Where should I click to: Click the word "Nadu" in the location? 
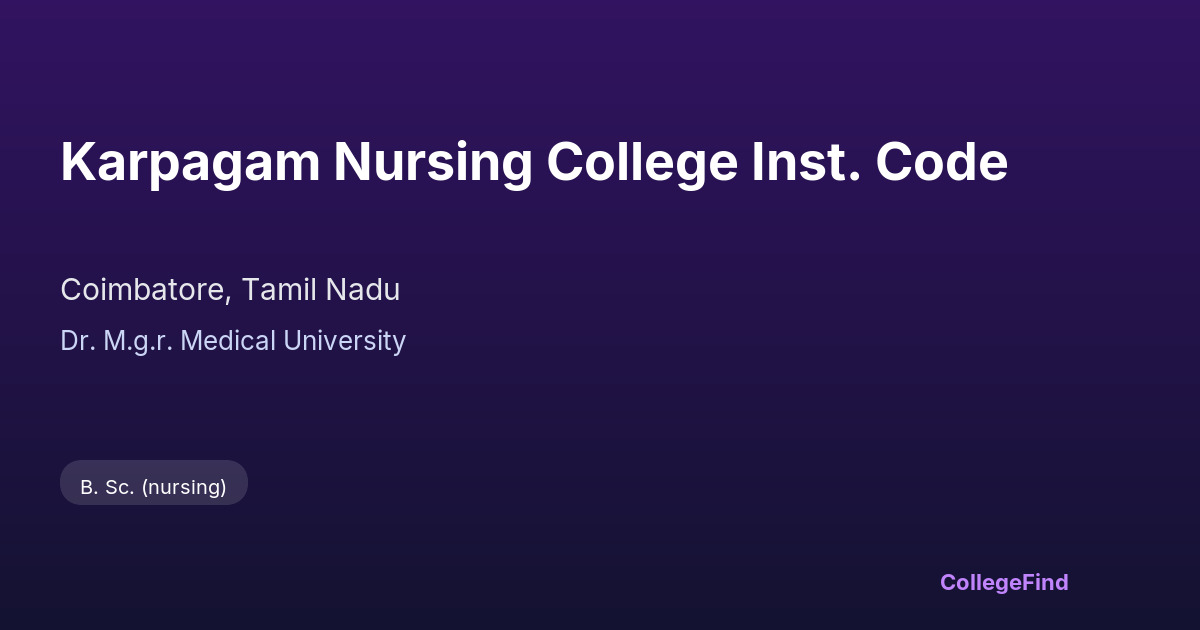(x=363, y=290)
